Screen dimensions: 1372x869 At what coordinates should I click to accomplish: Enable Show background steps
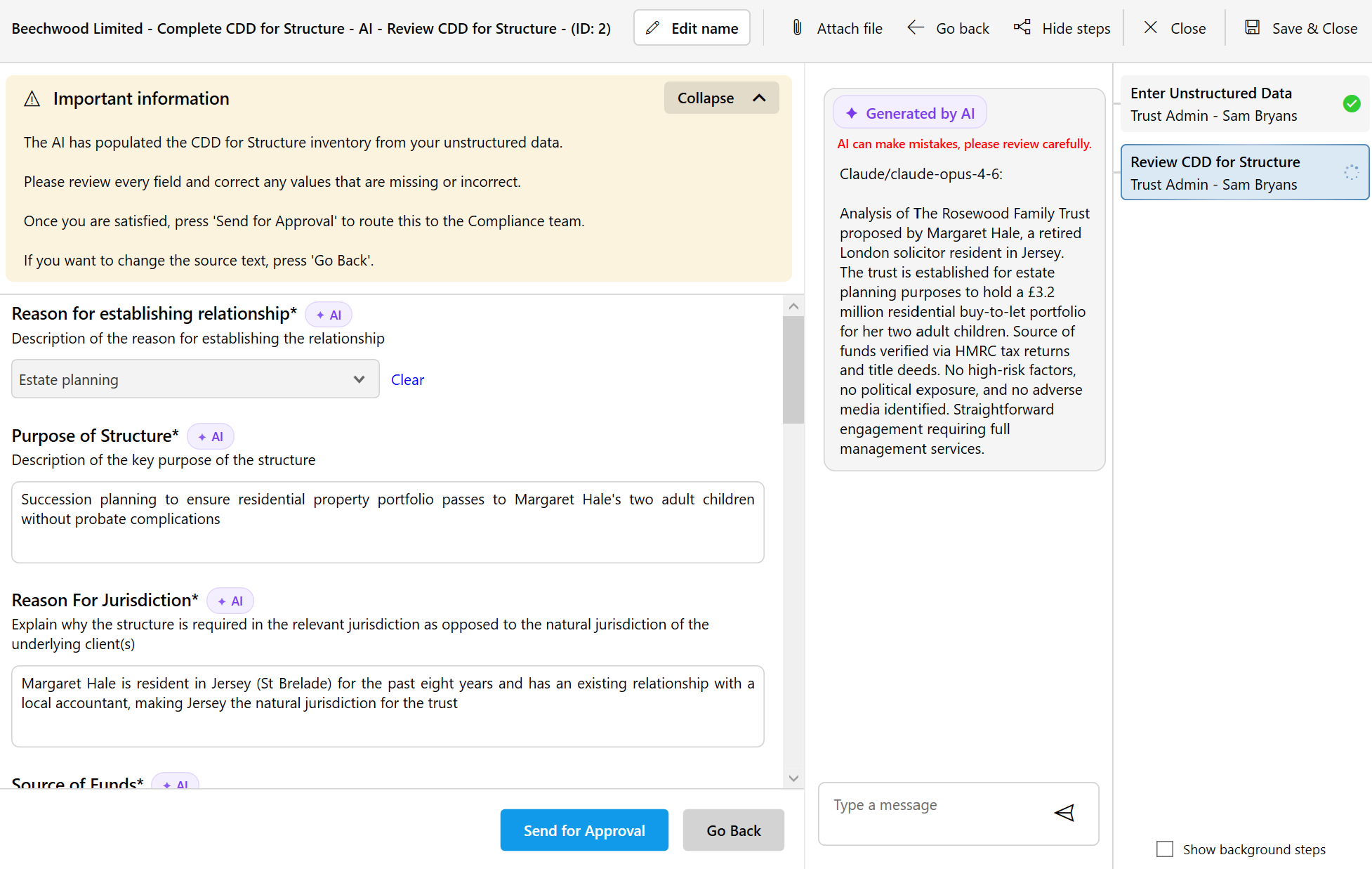click(x=1165, y=849)
